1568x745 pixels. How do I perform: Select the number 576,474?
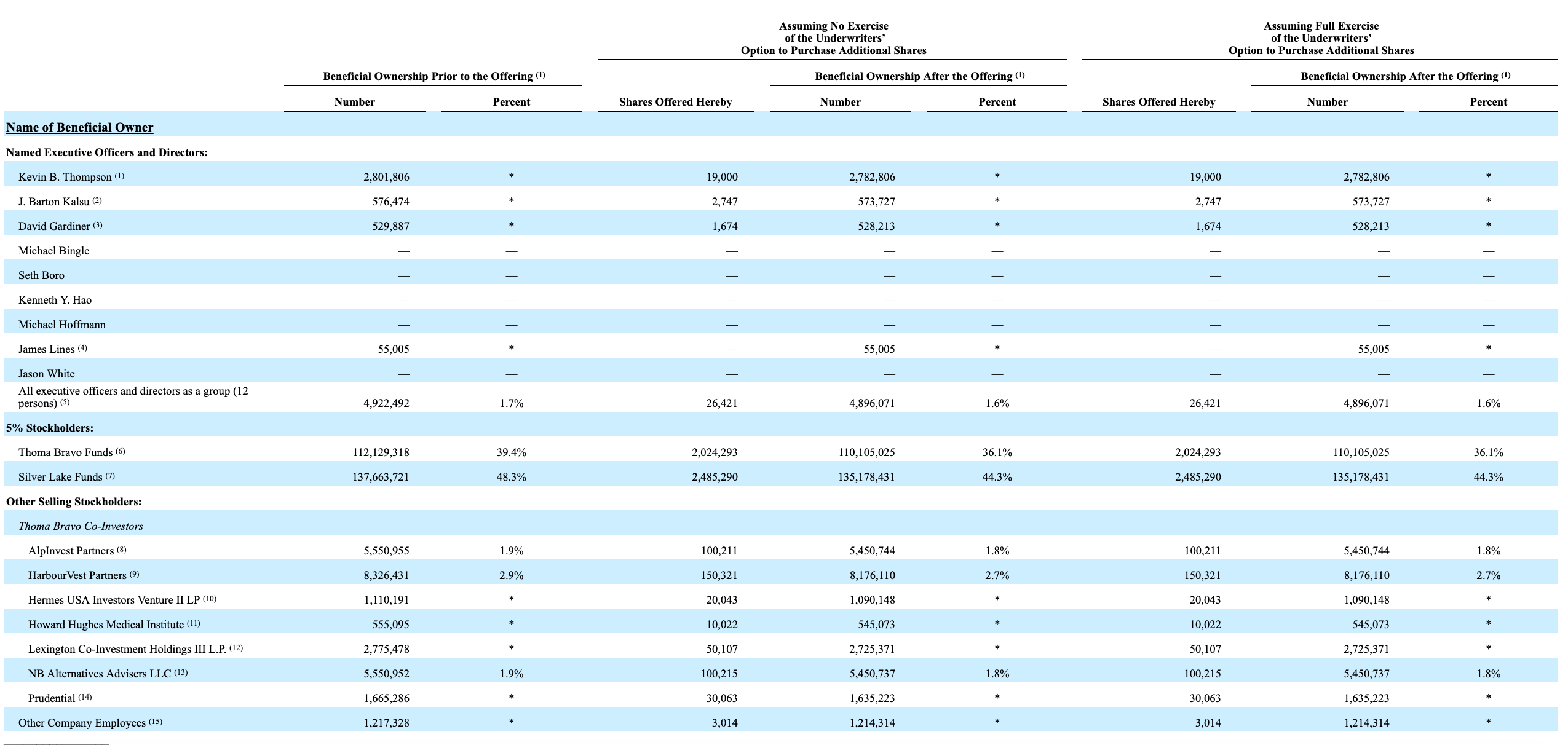(390, 202)
